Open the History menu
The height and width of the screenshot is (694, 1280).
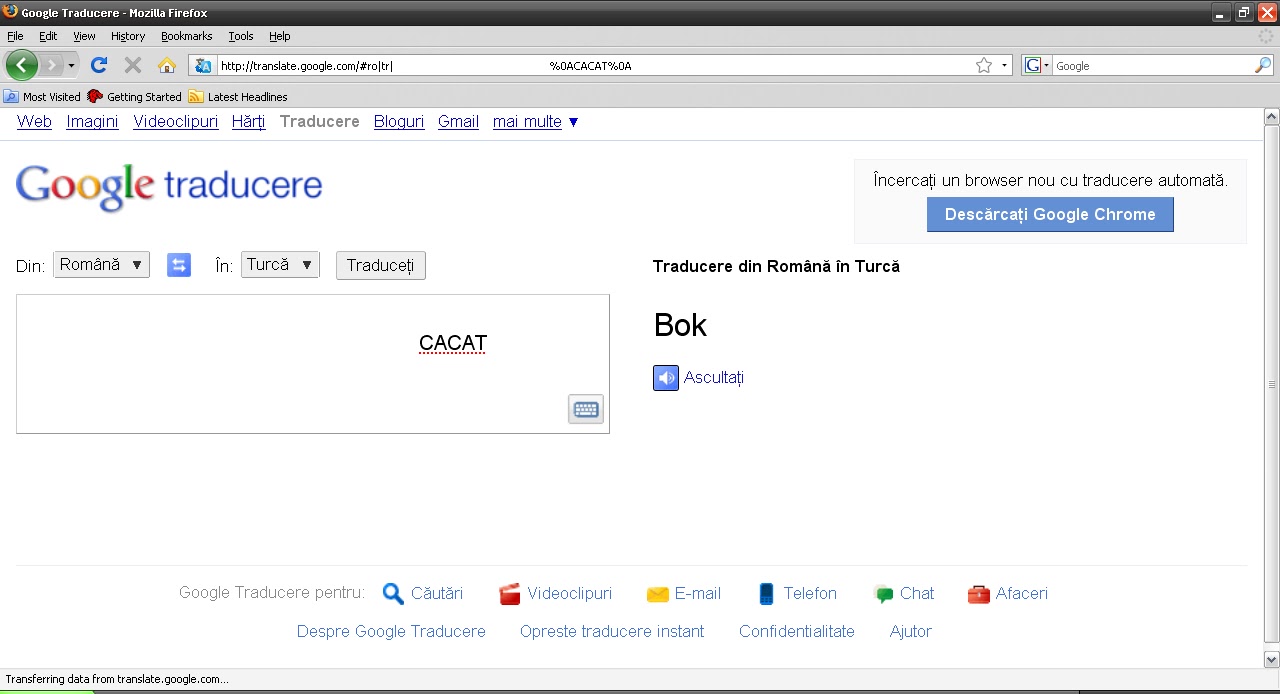click(128, 36)
